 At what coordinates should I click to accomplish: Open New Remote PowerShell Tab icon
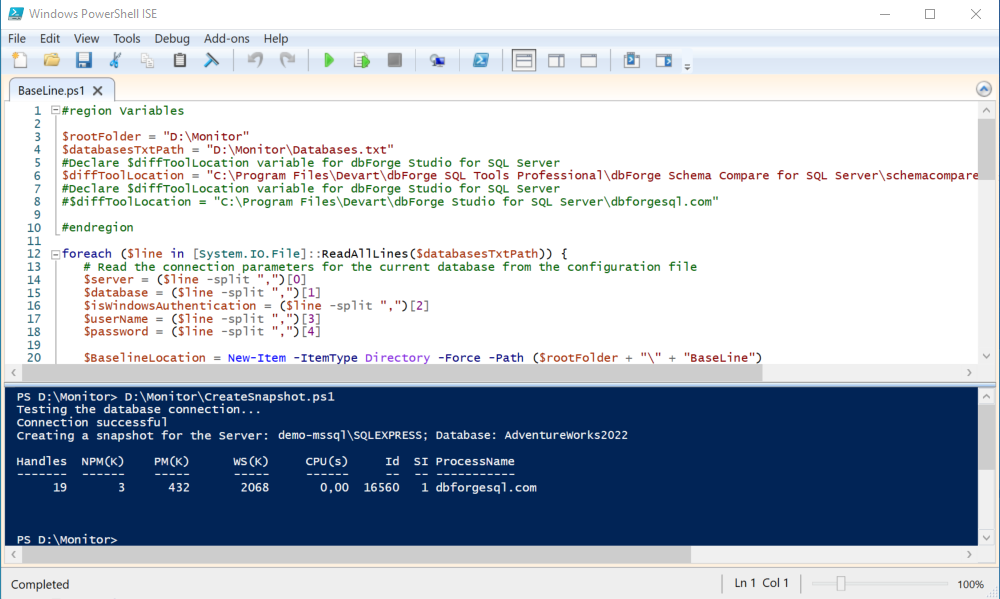(x=437, y=61)
